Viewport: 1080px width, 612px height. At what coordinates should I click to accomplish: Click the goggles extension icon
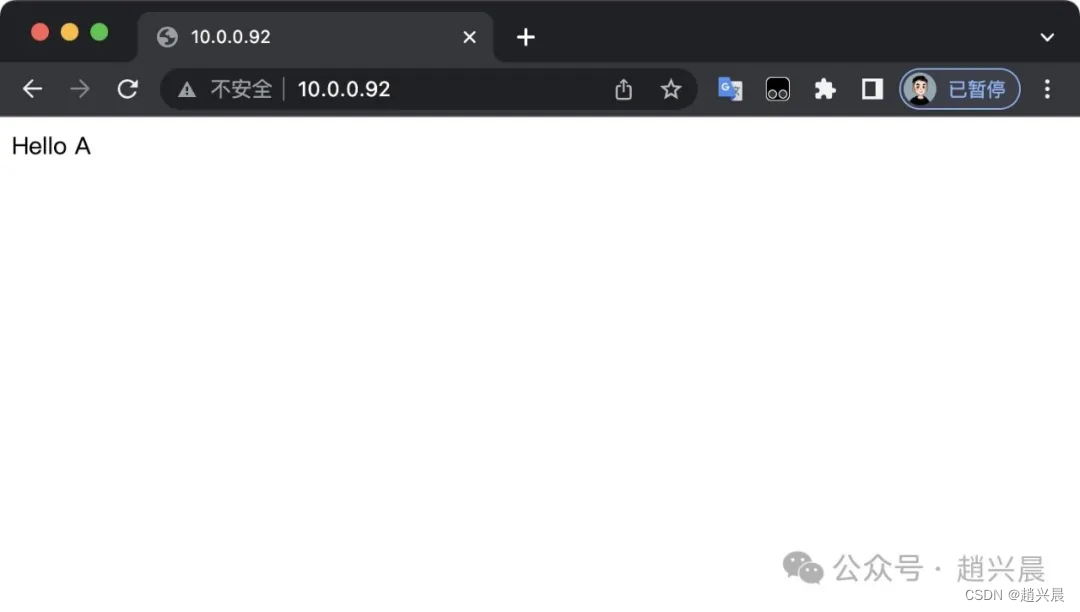click(778, 89)
